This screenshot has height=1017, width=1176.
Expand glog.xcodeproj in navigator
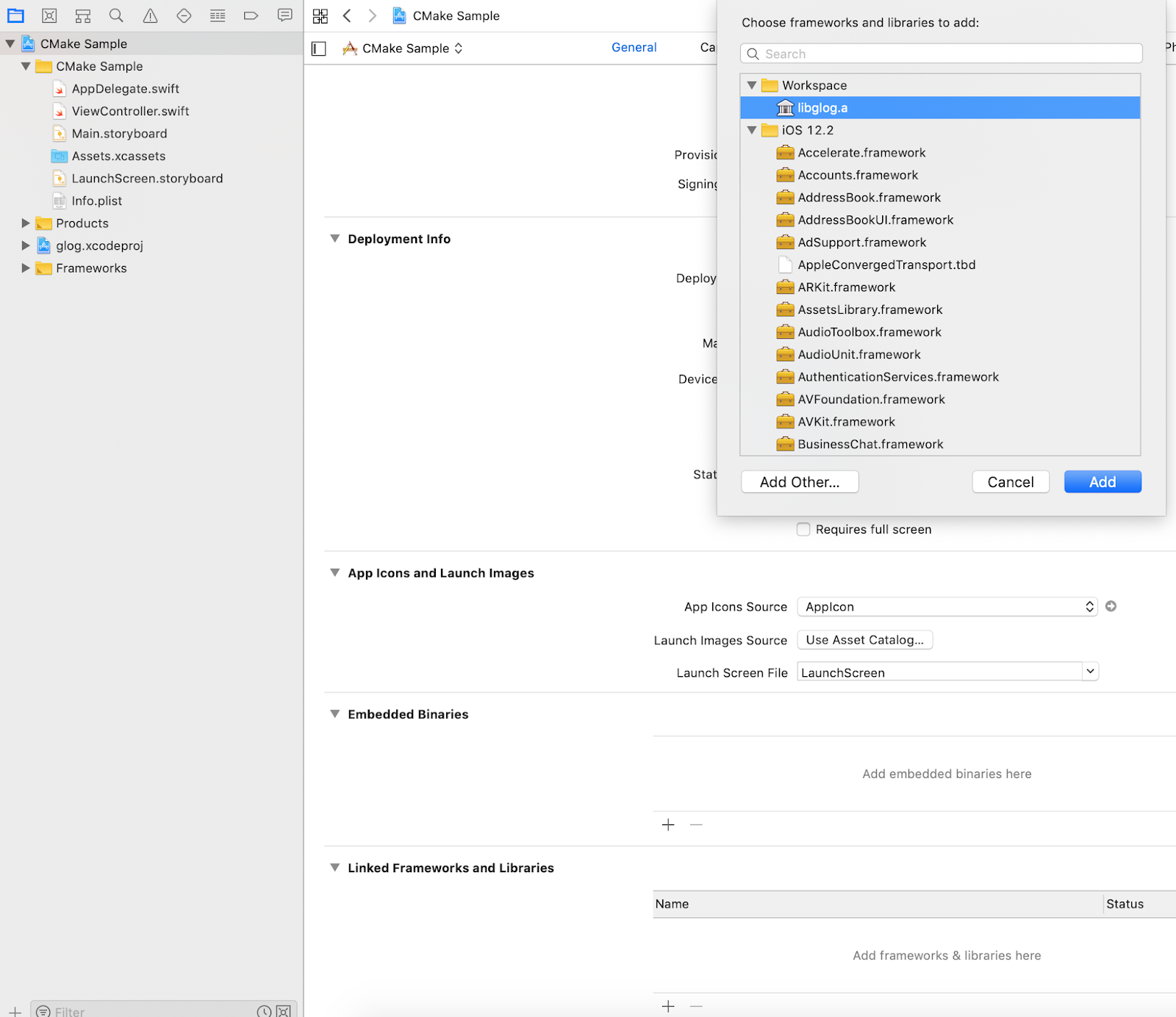26,245
